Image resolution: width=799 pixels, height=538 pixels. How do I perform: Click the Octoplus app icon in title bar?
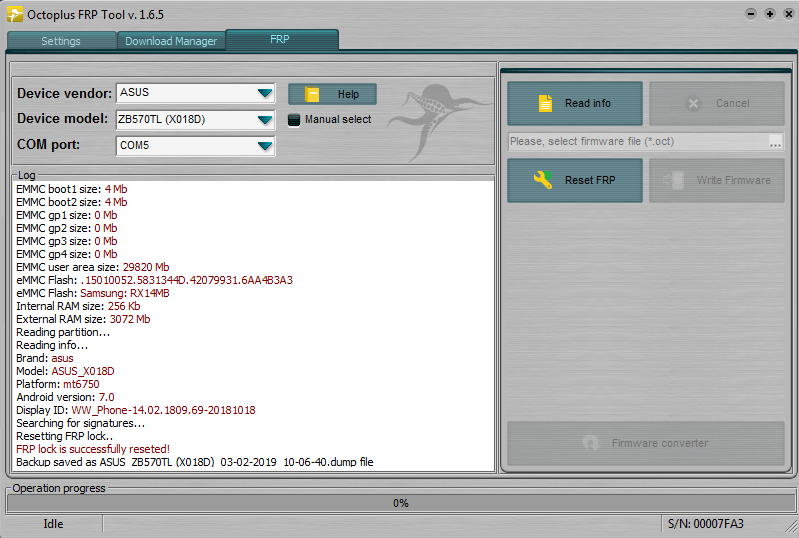[x=14, y=14]
